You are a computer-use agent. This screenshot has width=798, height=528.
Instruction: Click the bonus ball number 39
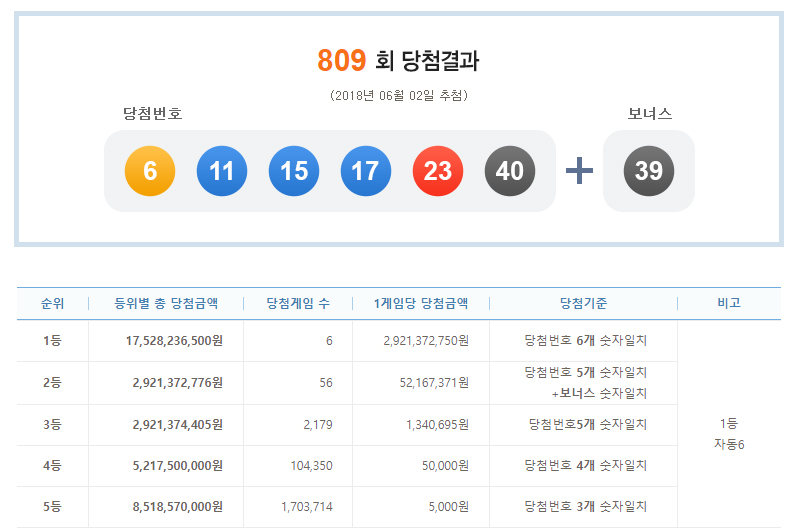[649, 171]
